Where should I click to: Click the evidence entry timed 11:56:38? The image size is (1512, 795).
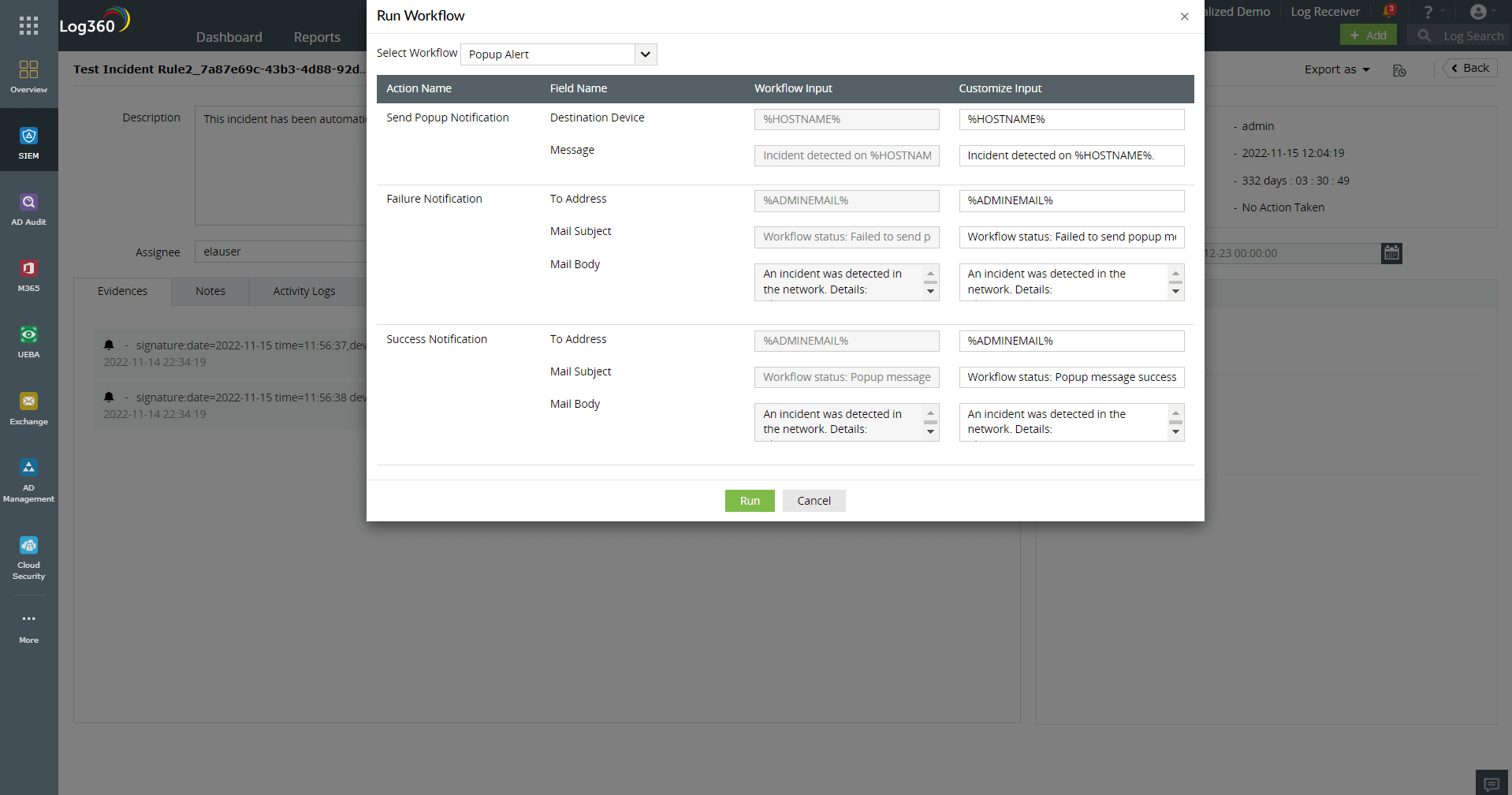tap(231, 405)
